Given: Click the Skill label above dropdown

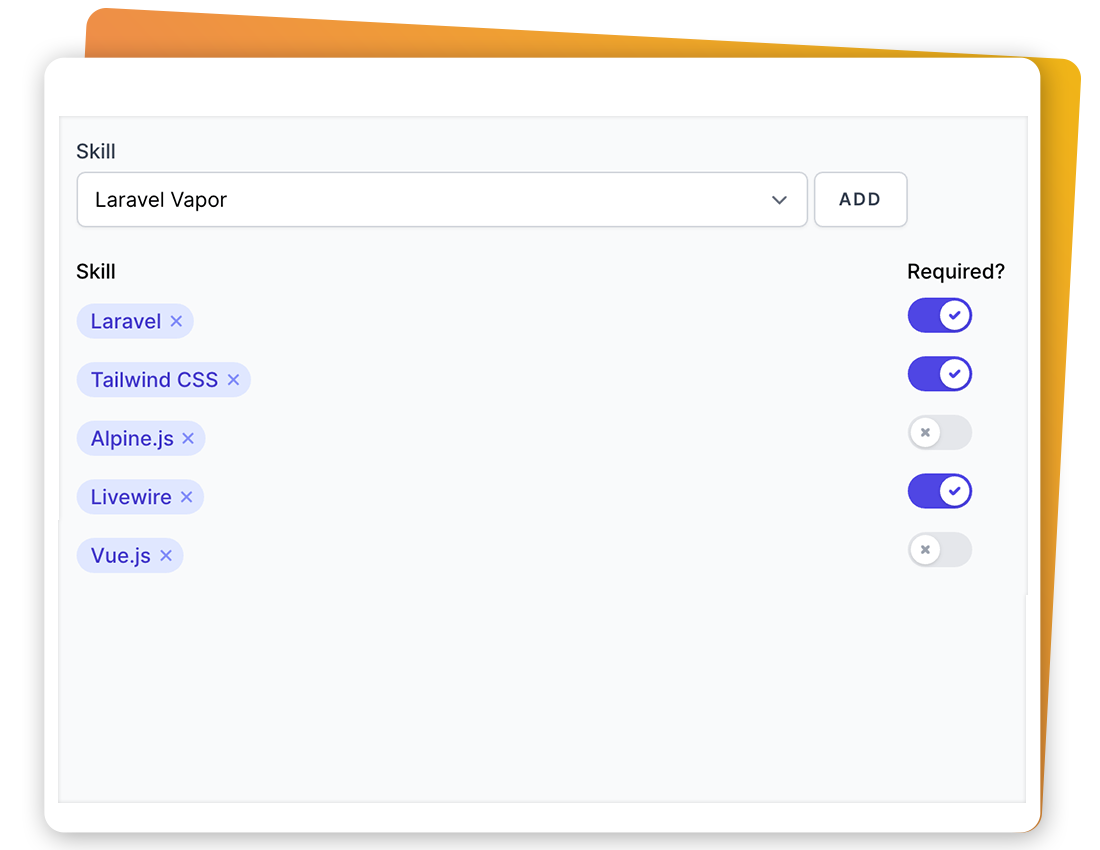Looking at the screenshot, I should click(x=96, y=151).
